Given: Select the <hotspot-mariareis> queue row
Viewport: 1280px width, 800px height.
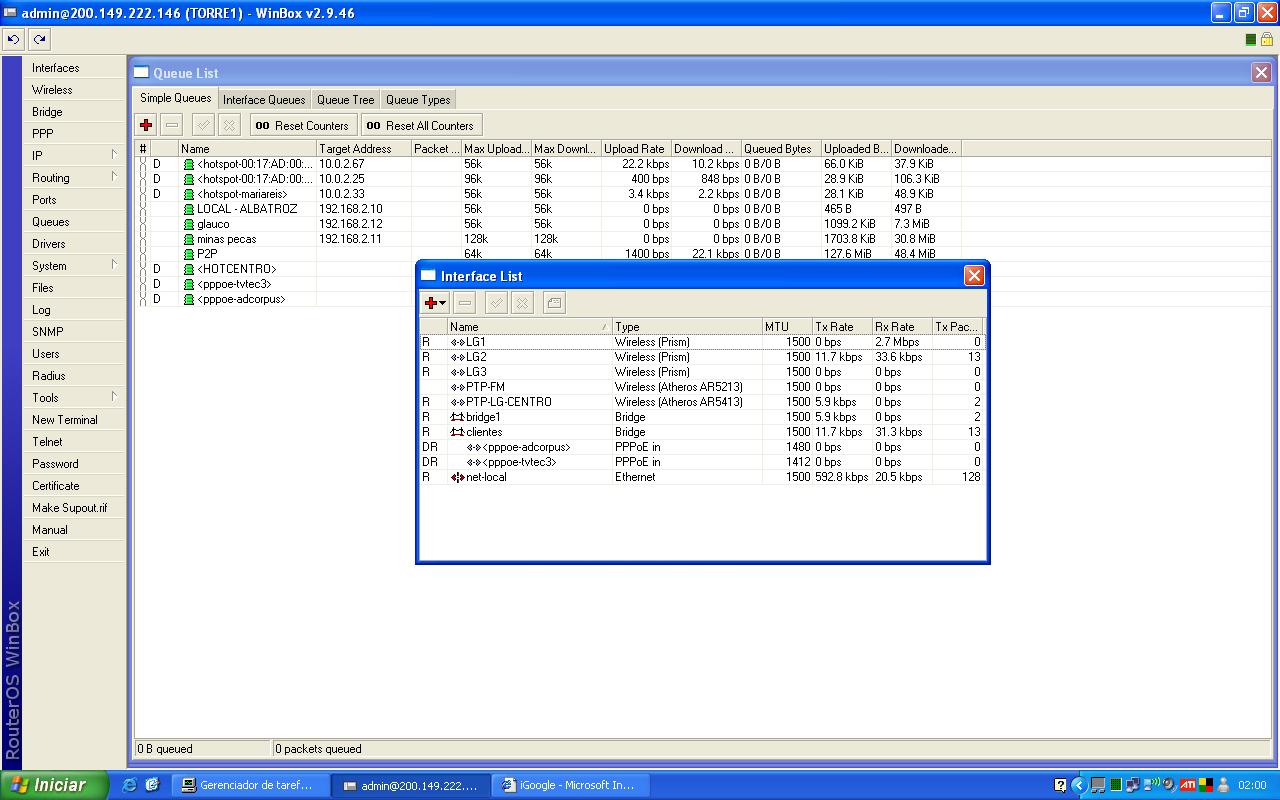Looking at the screenshot, I should [548, 194].
